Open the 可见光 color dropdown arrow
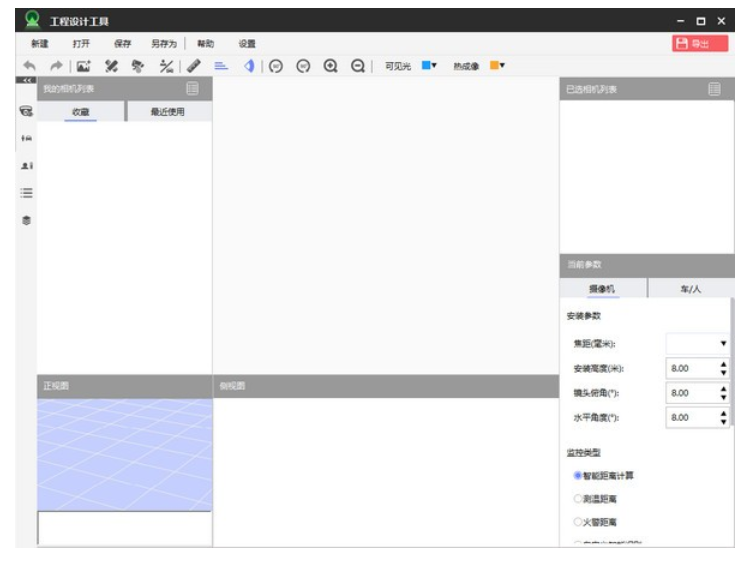739x566 pixels. click(x=434, y=66)
